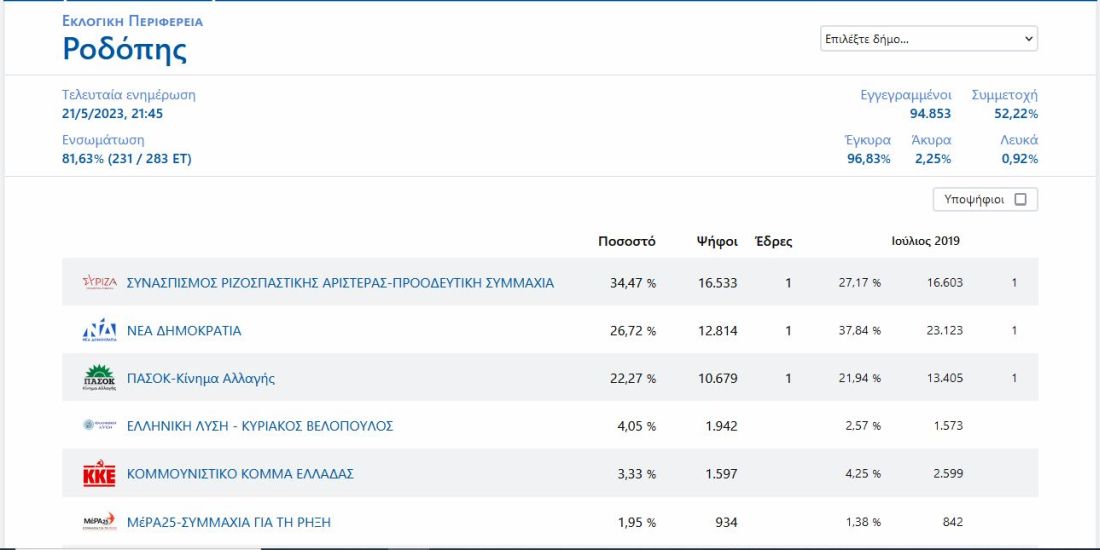Click the ΕΚΛΟΓΙΚΗ ΠΕΡΙΦΕΡΕΙΑ label
Image resolution: width=1100 pixels, height=550 pixels.
[x=133, y=21]
